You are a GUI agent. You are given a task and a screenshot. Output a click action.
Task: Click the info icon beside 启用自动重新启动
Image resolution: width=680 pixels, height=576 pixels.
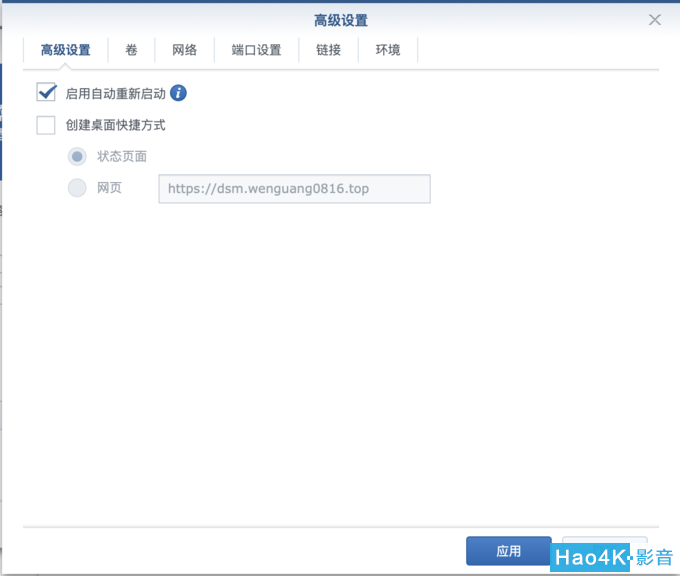(178, 93)
